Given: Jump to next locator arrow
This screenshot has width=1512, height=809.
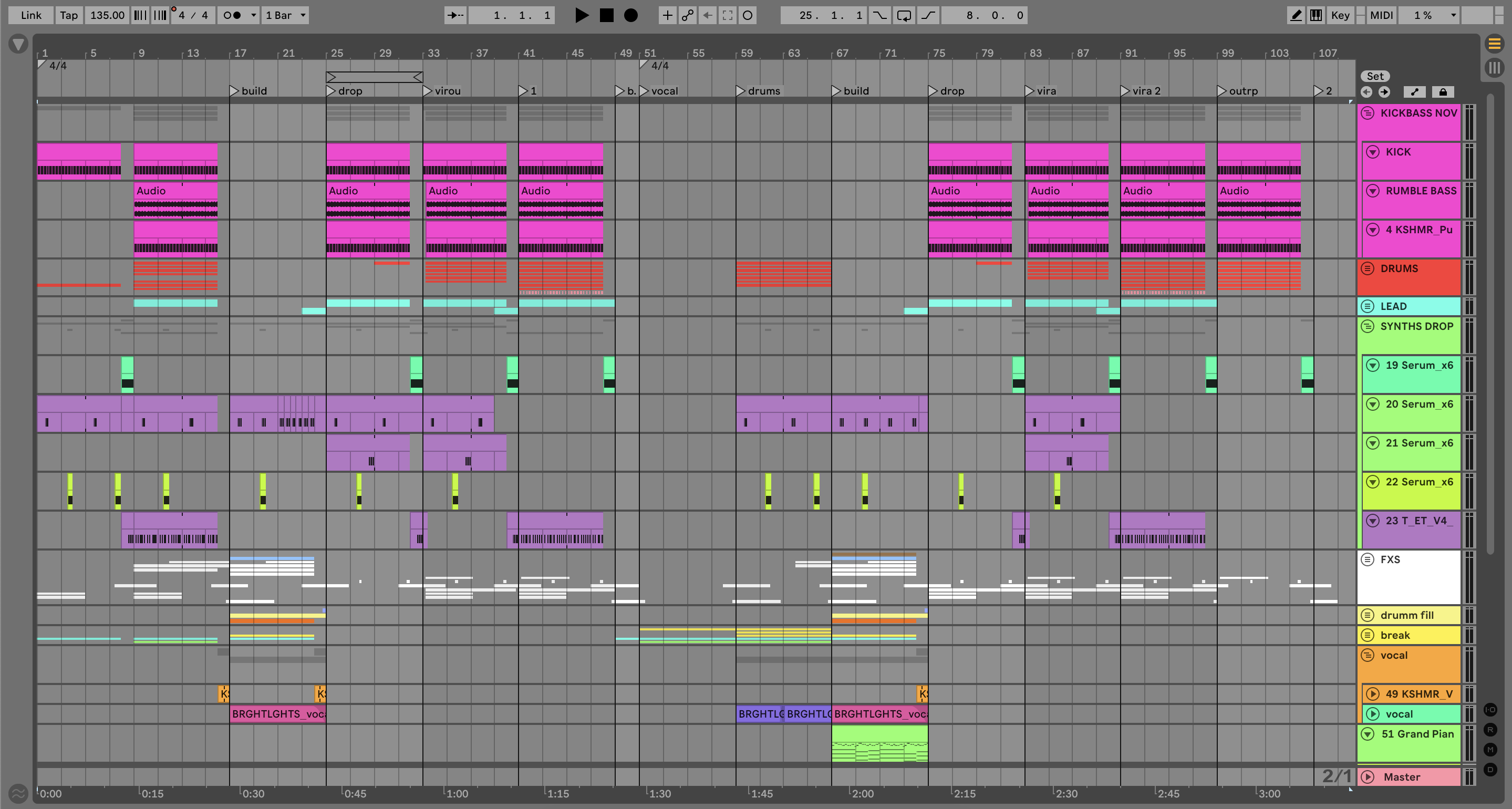Looking at the screenshot, I should [1384, 92].
